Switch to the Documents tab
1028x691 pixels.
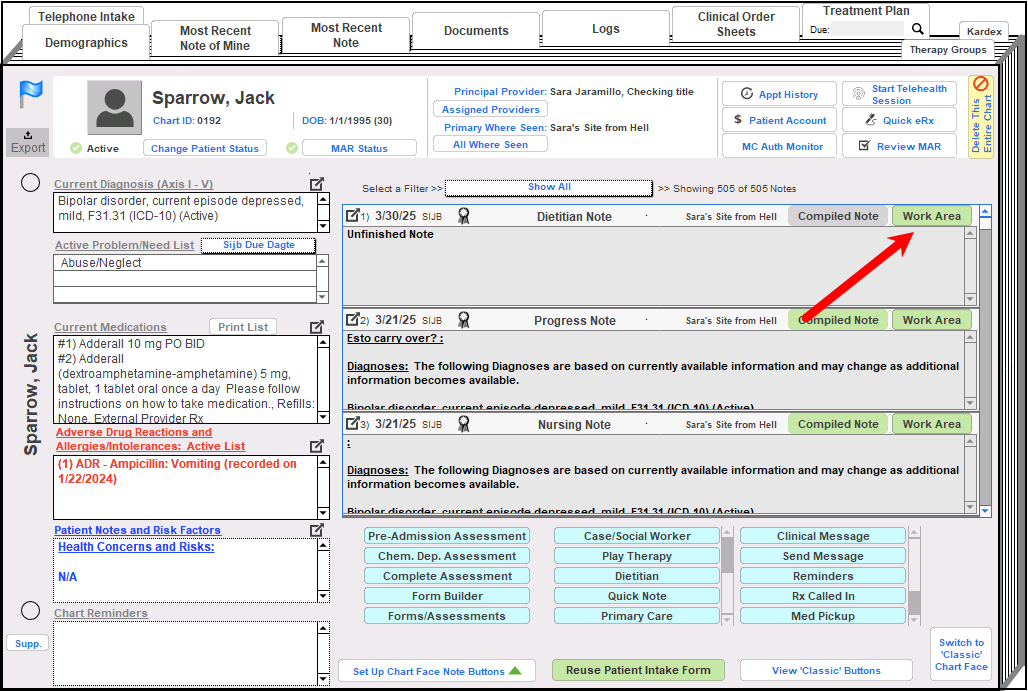point(475,30)
